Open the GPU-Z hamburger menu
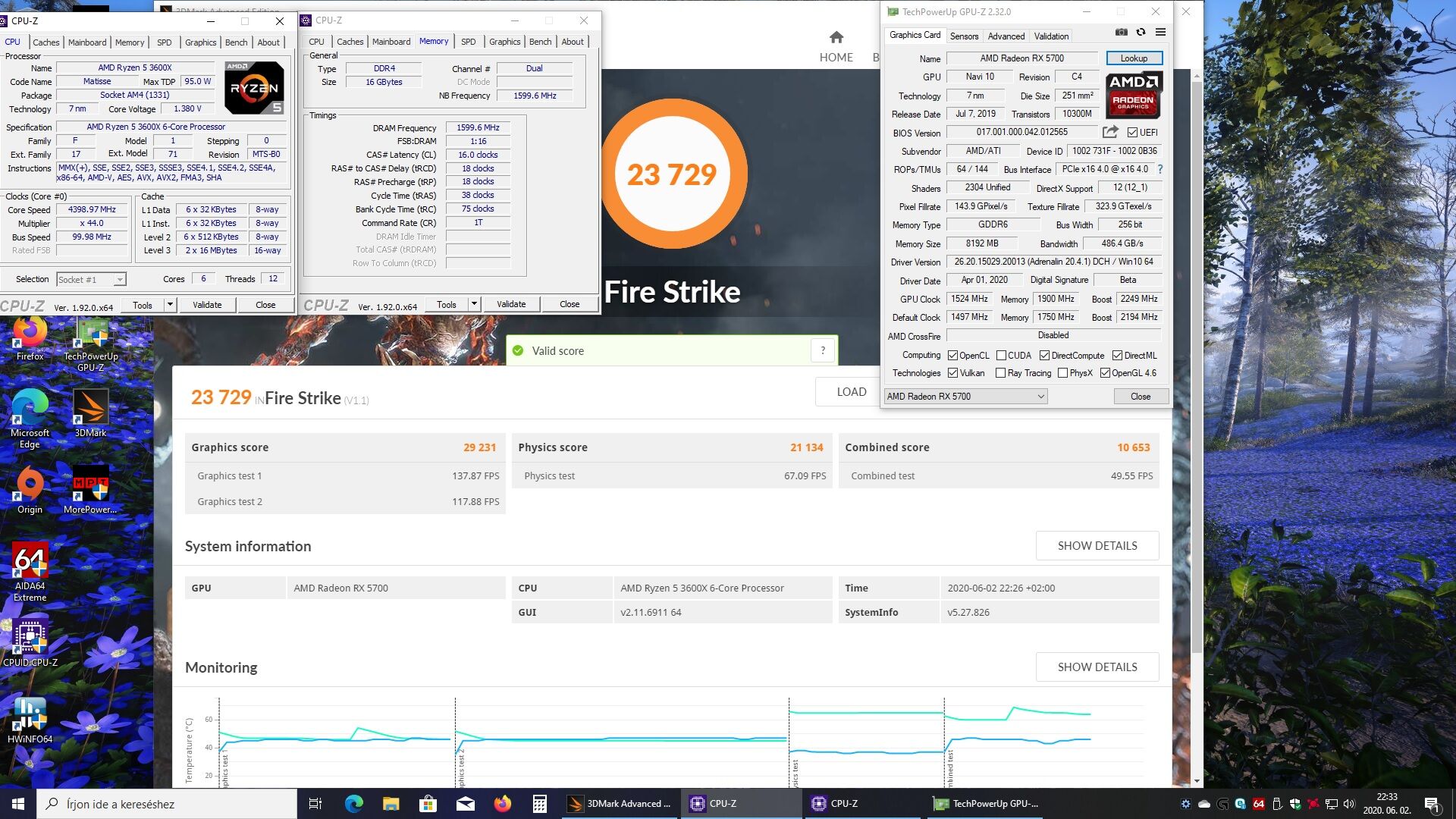 click(x=1160, y=33)
